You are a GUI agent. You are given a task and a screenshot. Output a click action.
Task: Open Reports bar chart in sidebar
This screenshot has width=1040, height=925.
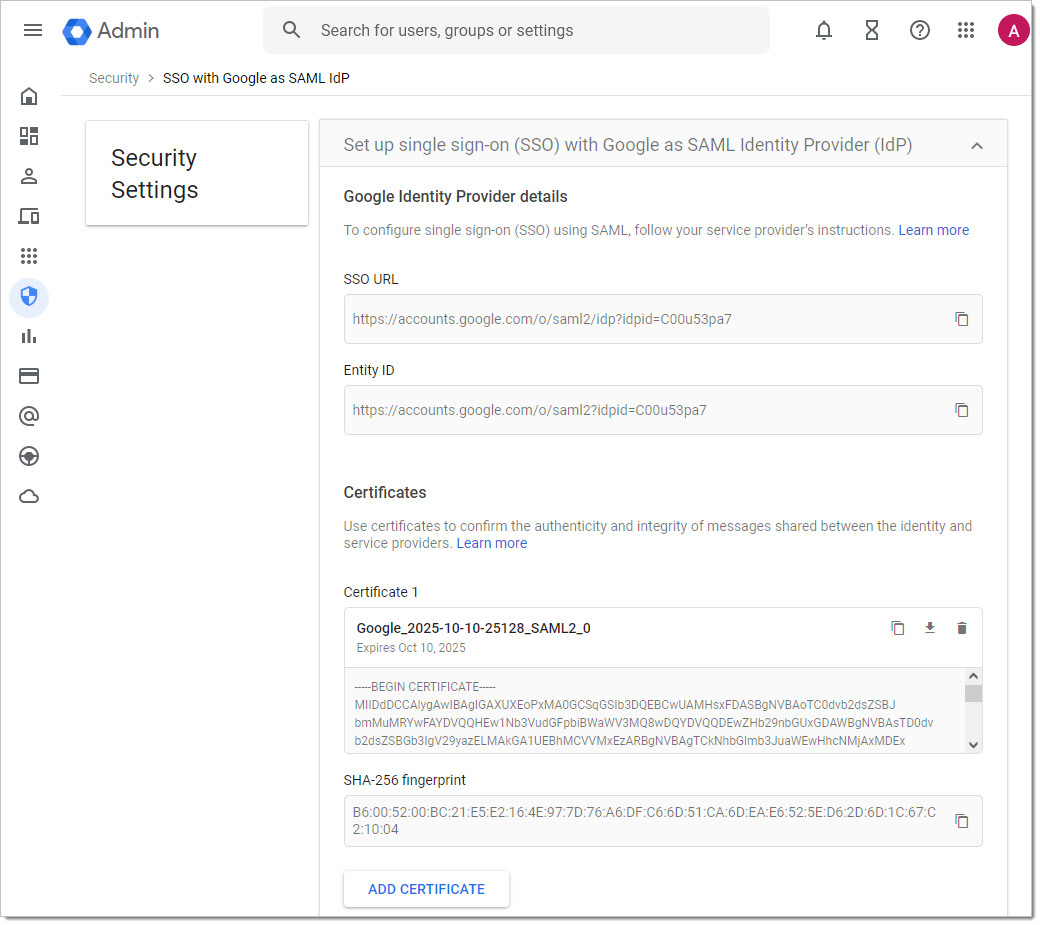(x=29, y=336)
